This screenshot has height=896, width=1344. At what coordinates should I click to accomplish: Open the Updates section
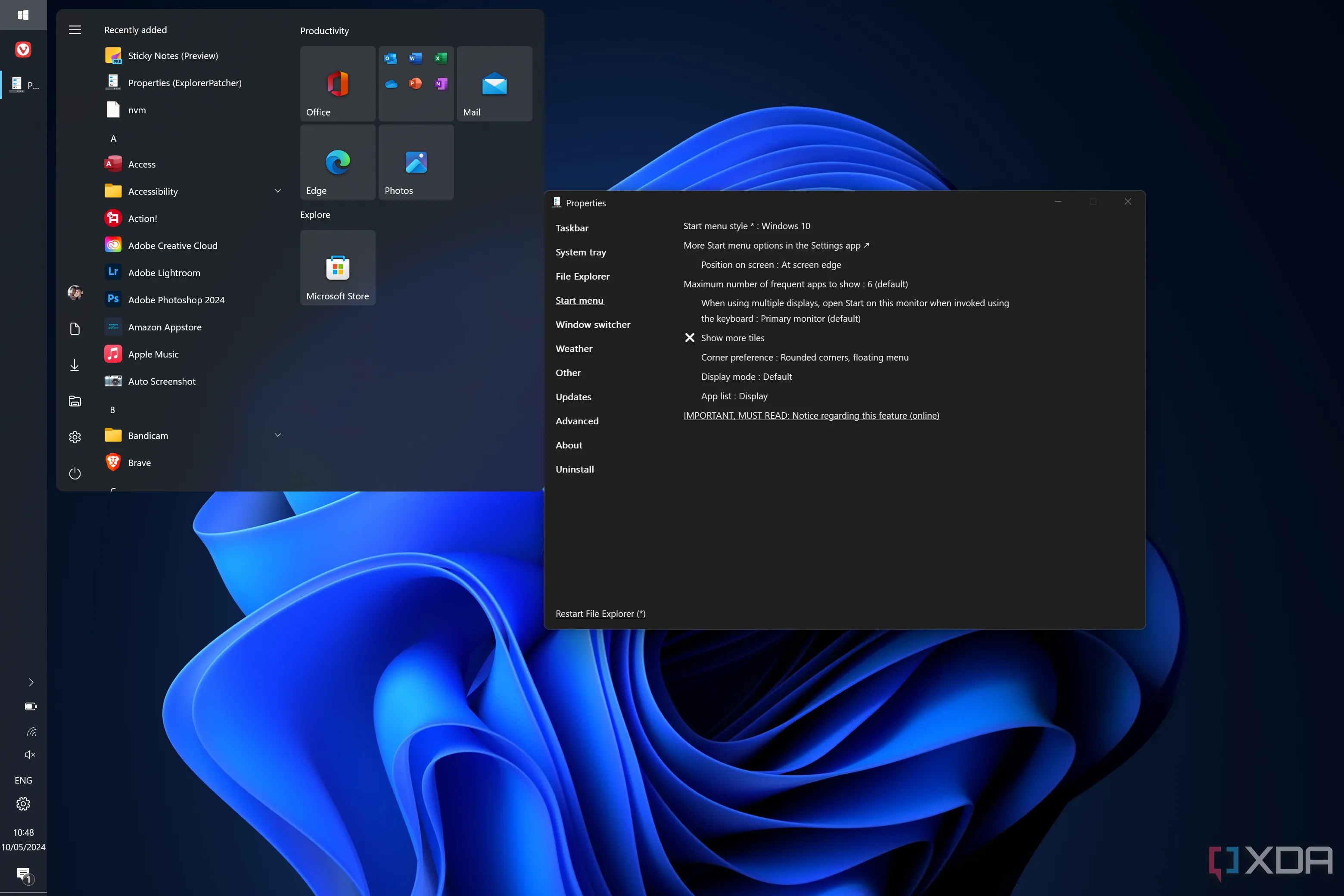(x=573, y=397)
